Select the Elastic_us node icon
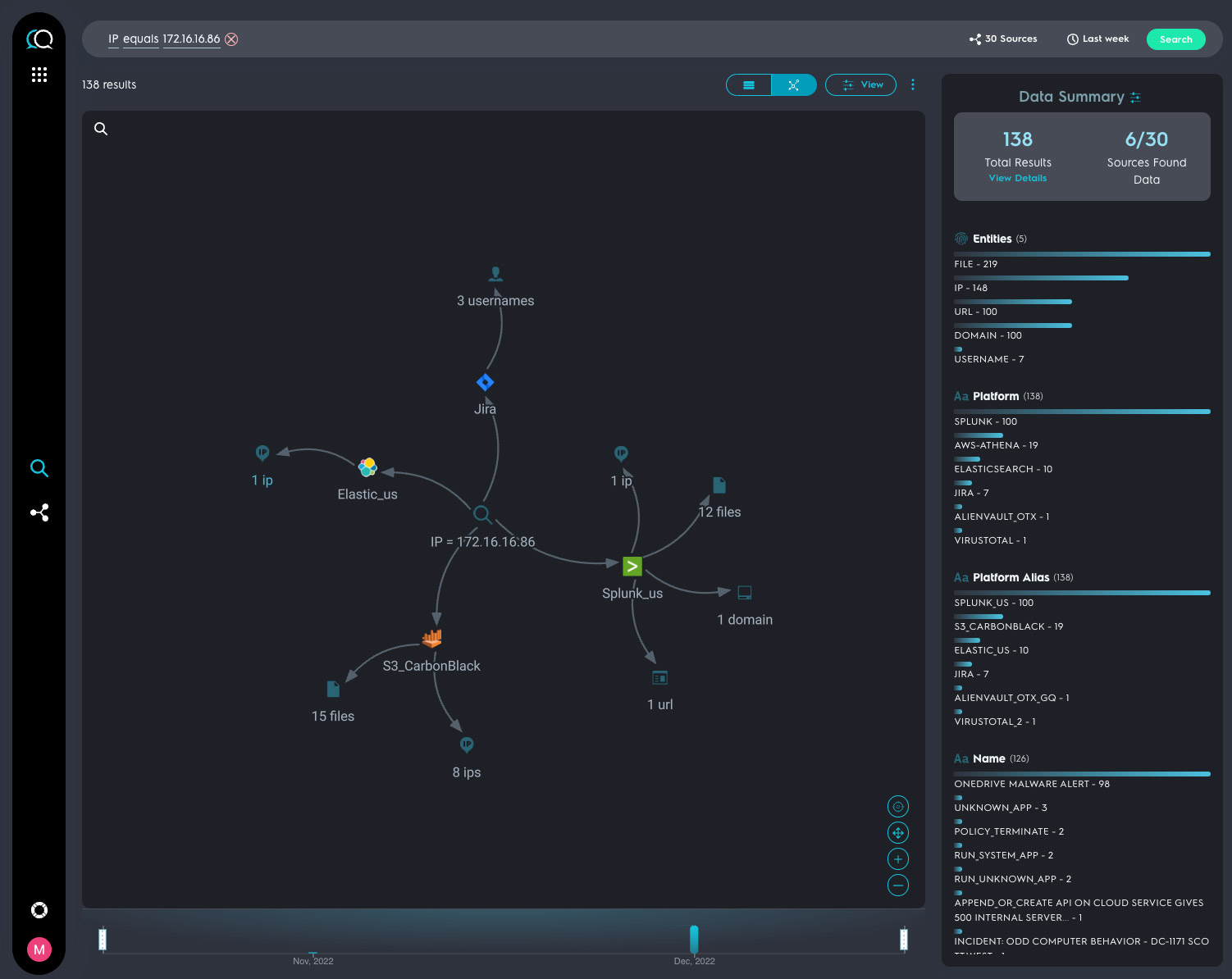 click(367, 467)
